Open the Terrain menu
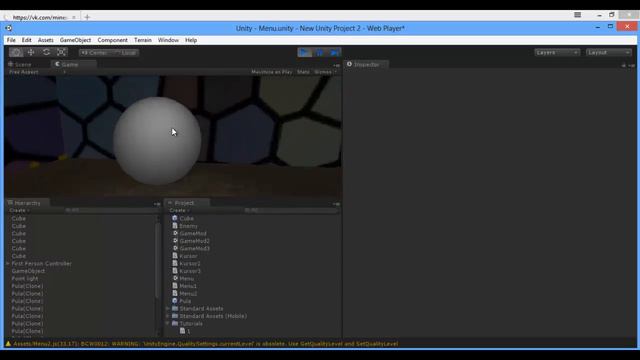This screenshot has height=360, width=640. click(143, 40)
